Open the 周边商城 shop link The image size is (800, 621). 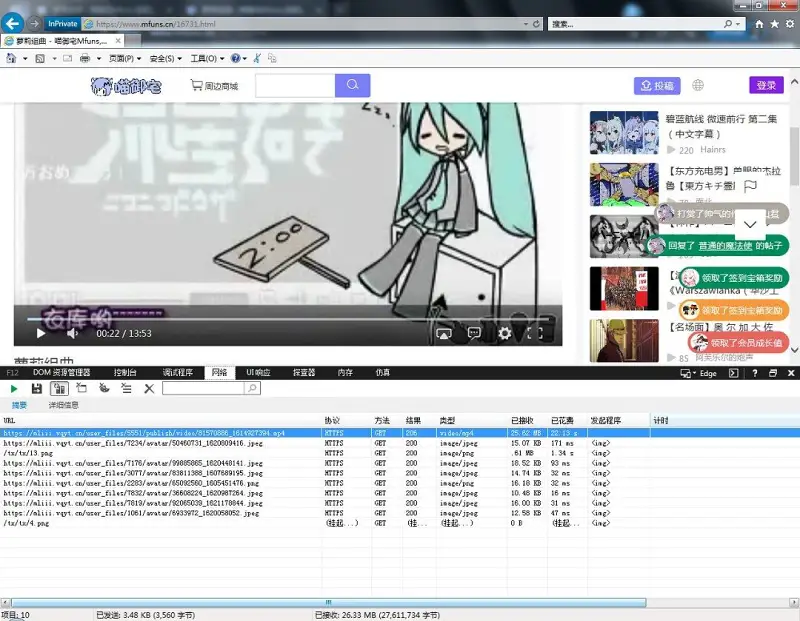(x=214, y=86)
